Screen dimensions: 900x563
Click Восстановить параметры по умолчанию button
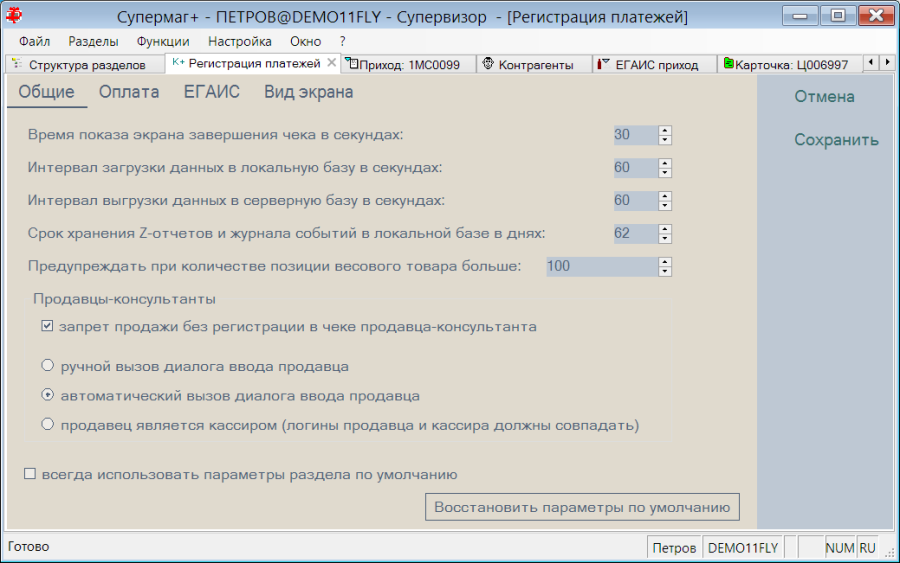point(582,507)
